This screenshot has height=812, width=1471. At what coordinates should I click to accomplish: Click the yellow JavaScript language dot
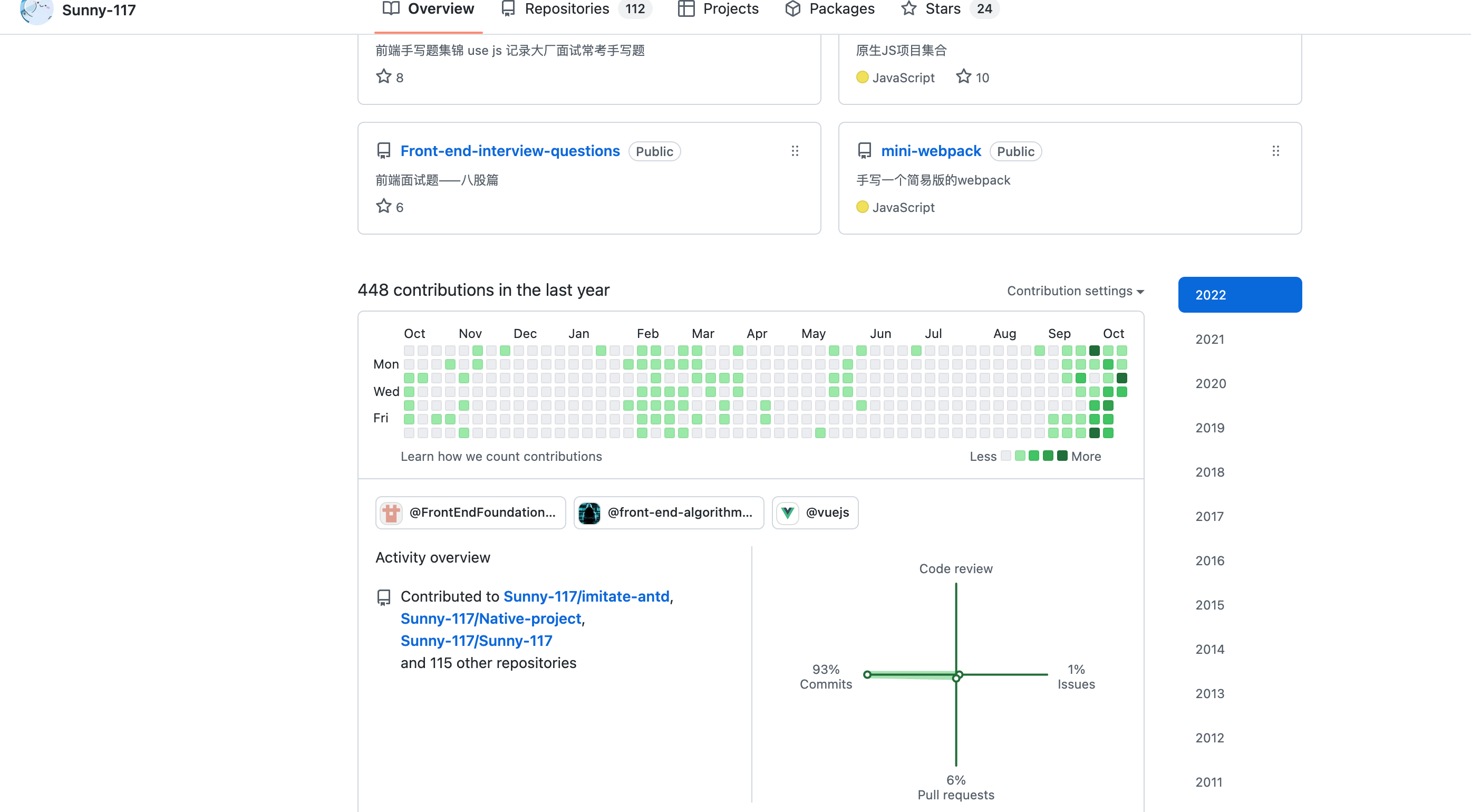coord(863,207)
